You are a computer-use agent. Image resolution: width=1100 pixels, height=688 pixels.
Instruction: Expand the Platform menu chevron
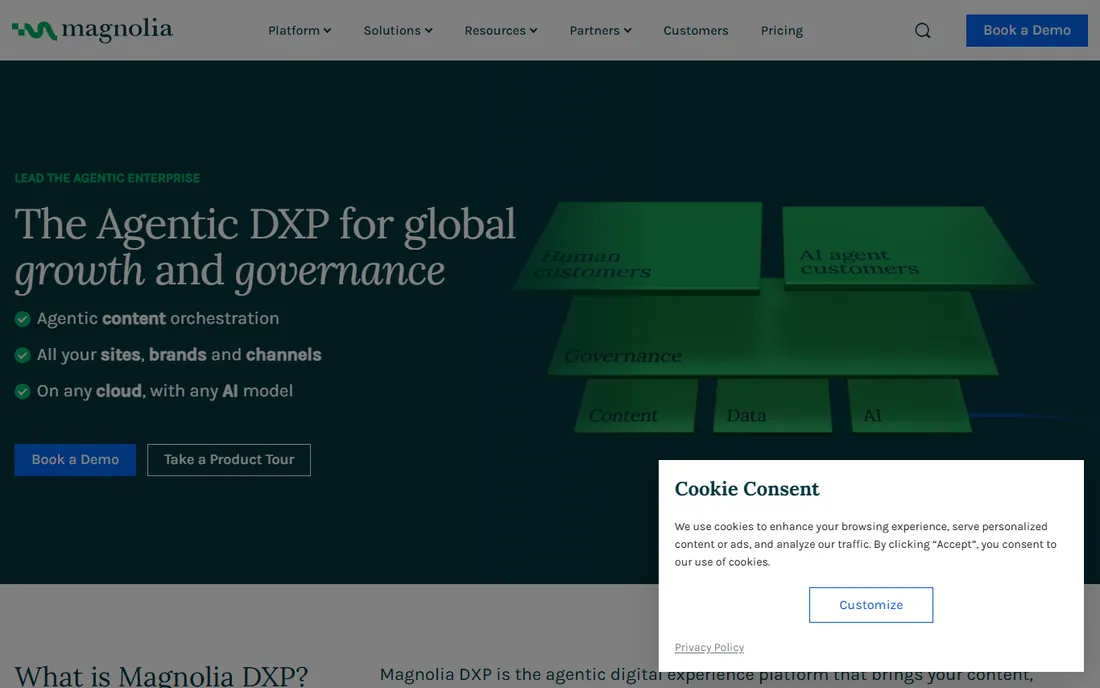click(327, 31)
